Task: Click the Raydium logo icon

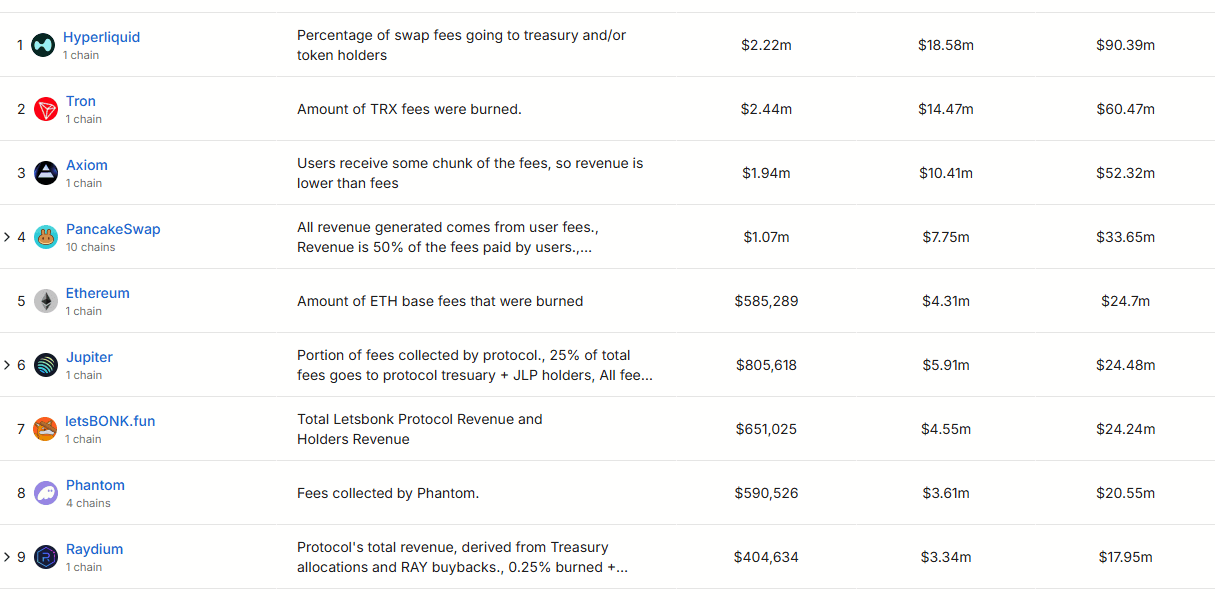Action: (x=46, y=557)
